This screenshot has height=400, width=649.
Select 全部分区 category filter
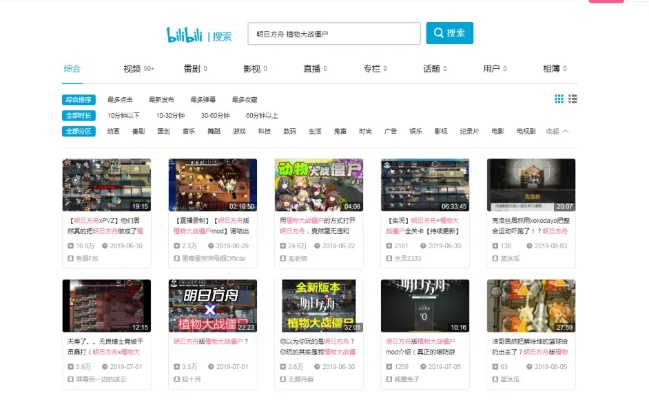pos(79,131)
